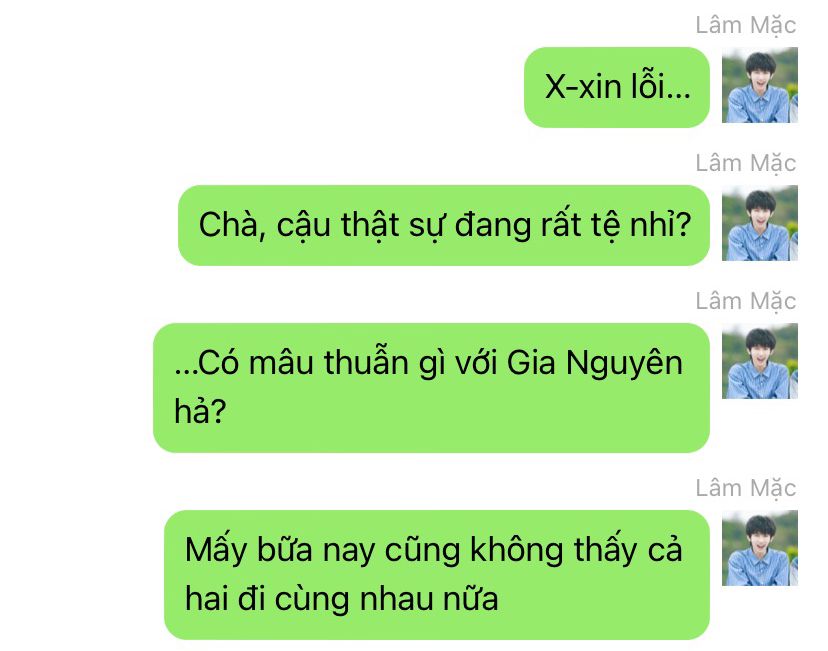Image resolution: width=828 pixels, height=651 pixels.
Task: Click avatar beside the "Có mâu thuẫn" message
Action: point(759,361)
